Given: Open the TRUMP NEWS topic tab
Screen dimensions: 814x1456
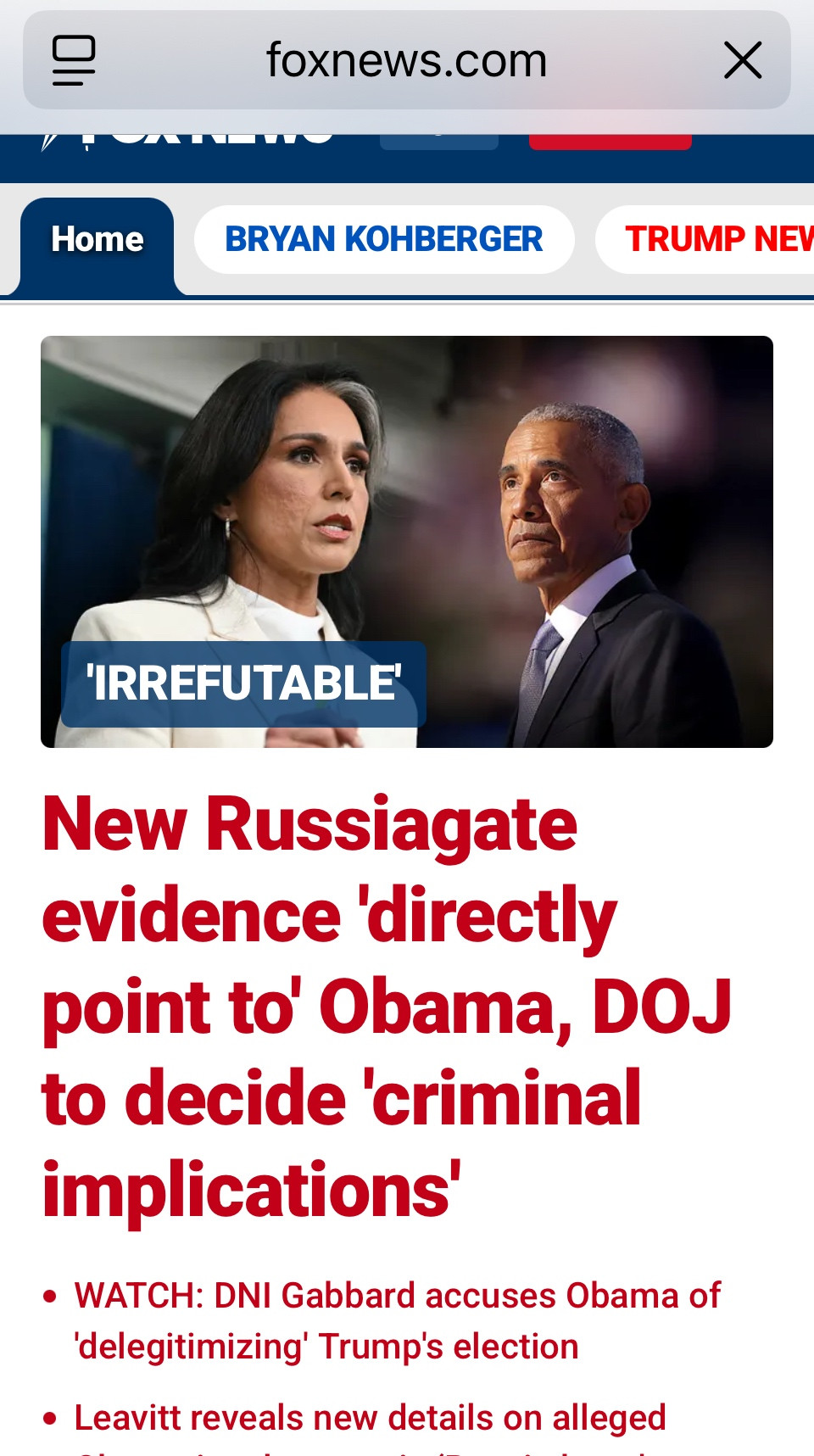Looking at the screenshot, I should (x=705, y=239).
